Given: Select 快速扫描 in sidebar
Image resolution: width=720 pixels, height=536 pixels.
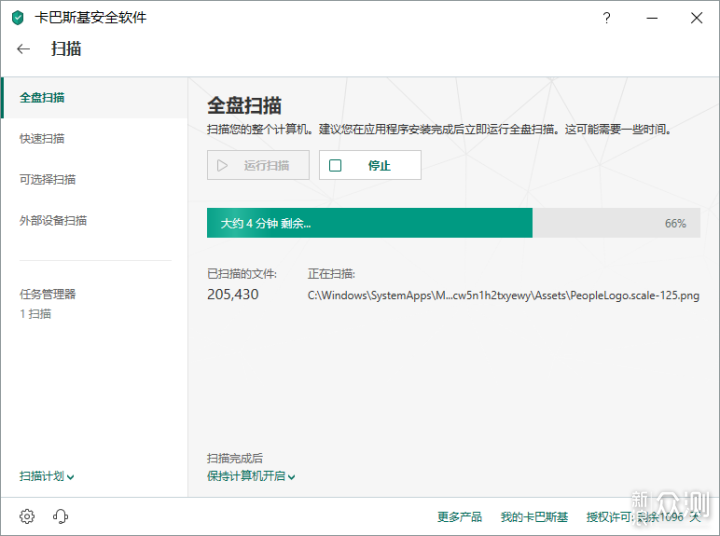Looking at the screenshot, I should click(42, 138).
